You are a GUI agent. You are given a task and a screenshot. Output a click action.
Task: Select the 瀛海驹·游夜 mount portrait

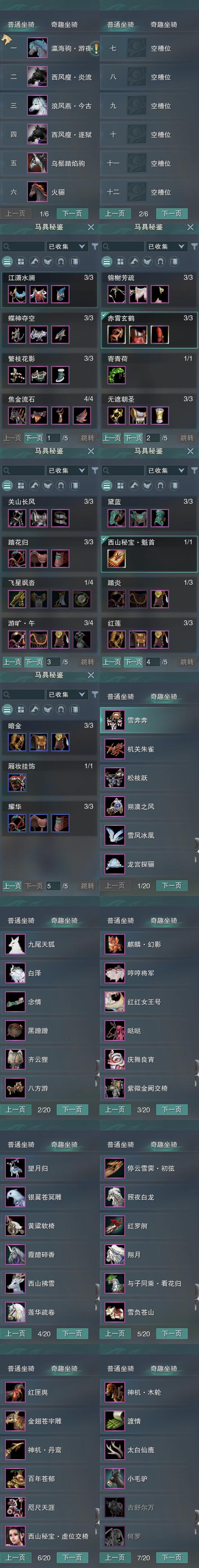[38, 48]
